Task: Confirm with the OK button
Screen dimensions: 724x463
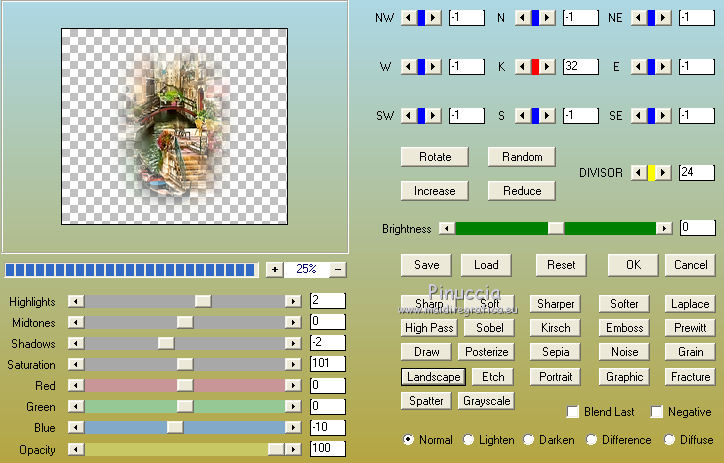Action: [x=633, y=265]
